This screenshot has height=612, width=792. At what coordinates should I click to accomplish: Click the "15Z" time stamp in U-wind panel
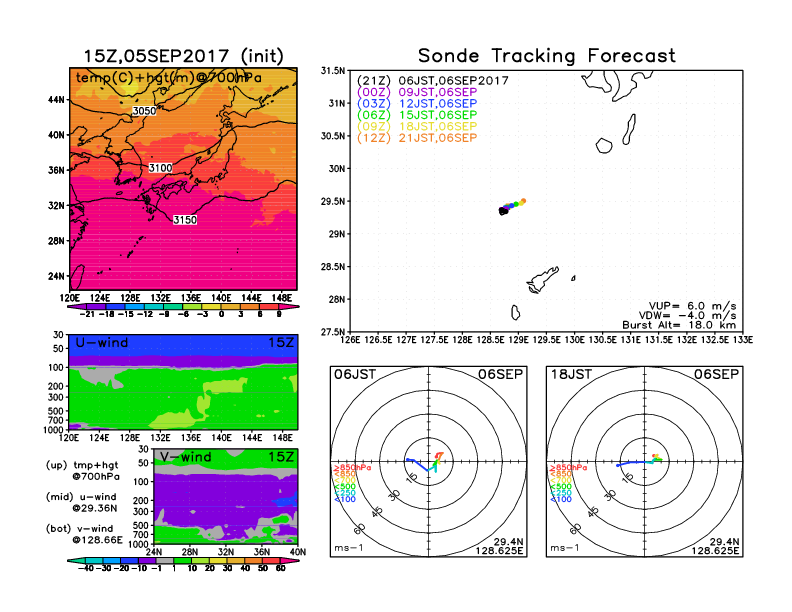[281, 343]
